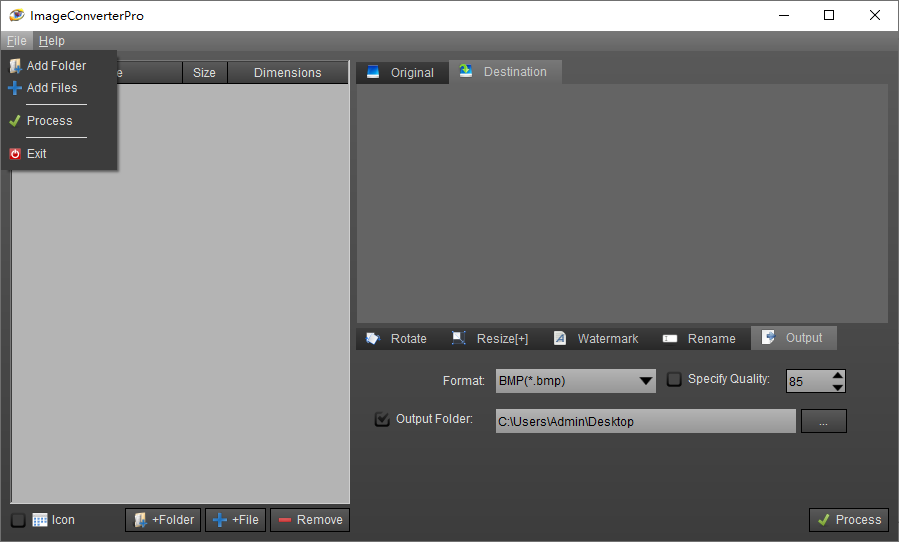This screenshot has width=899, height=542.
Task: Sort the file list by Size column
Action: 205,73
